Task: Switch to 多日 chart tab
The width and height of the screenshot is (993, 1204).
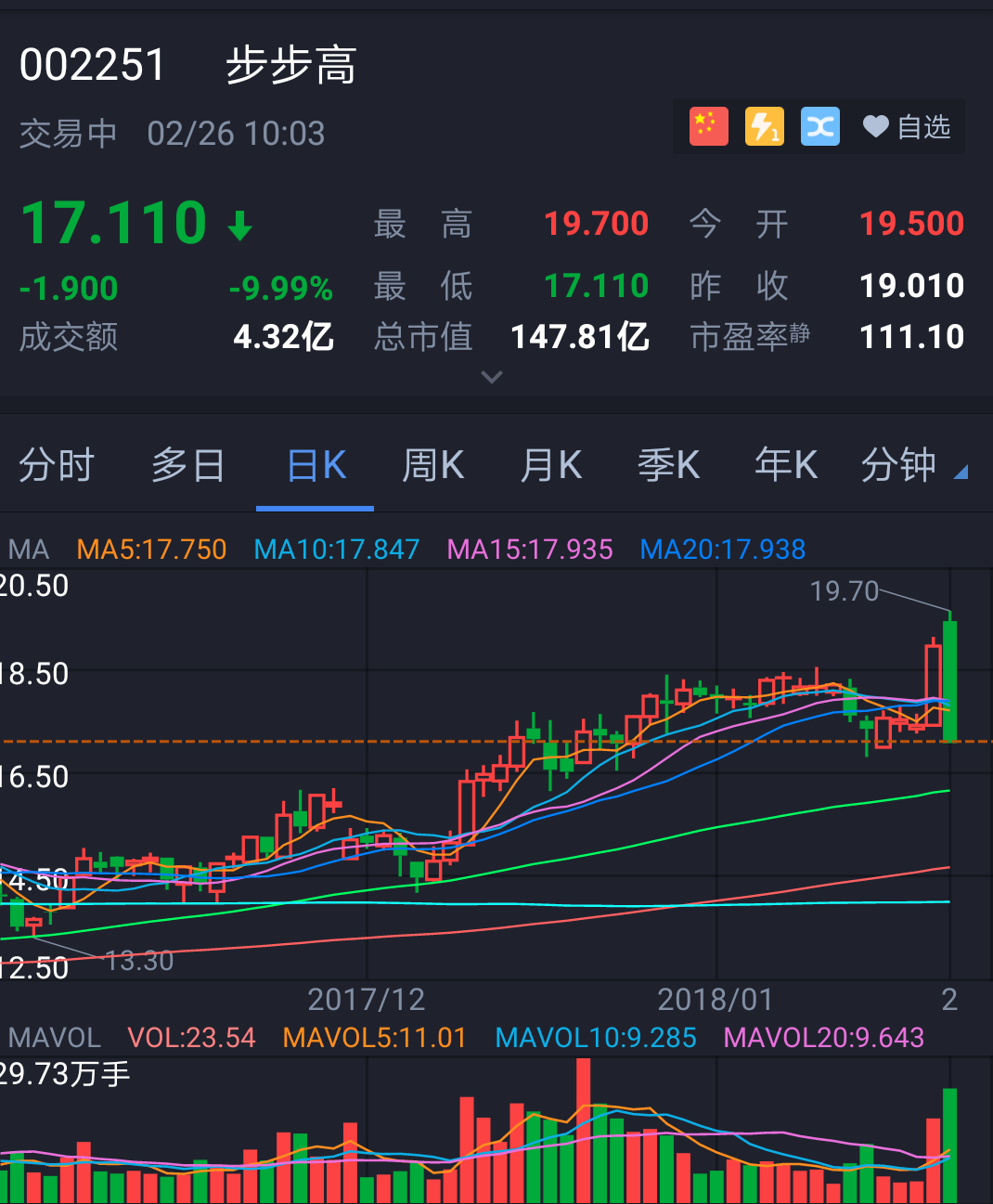Action: (188, 465)
